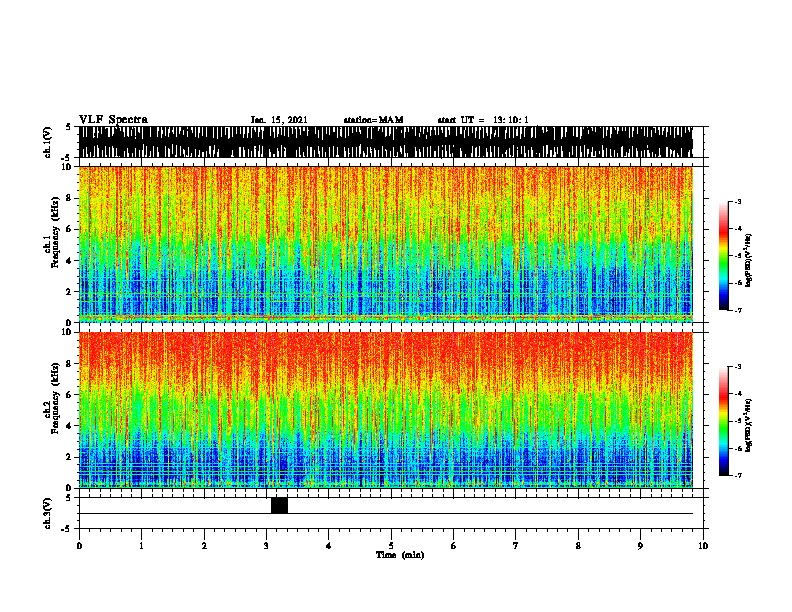This screenshot has height=612, width=792.
Task: Click time axis tick label "0"
Action: tap(79, 546)
